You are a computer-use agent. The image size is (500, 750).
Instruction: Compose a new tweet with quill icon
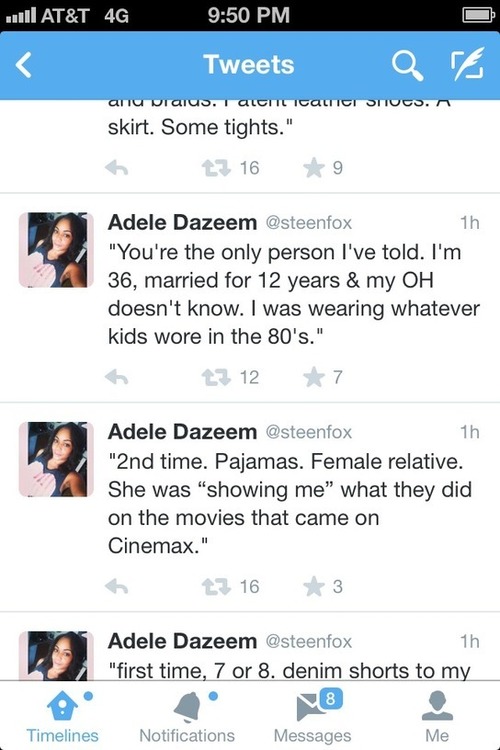[x=467, y=64]
